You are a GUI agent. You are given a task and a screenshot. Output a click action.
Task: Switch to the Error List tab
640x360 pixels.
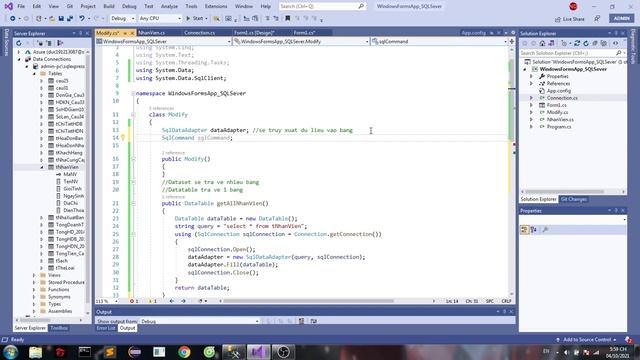tap(106, 328)
